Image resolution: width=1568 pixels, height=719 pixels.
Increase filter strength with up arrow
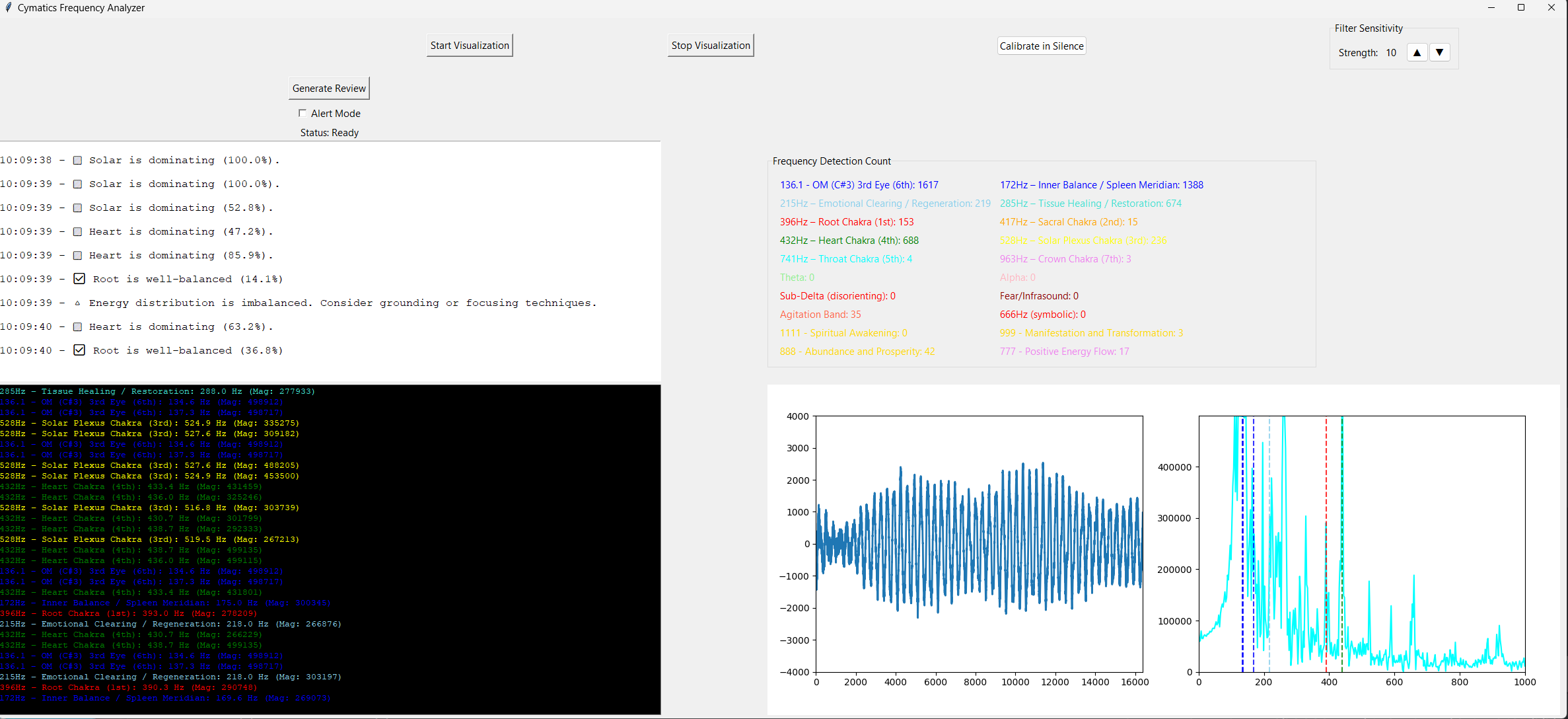click(1417, 52)
